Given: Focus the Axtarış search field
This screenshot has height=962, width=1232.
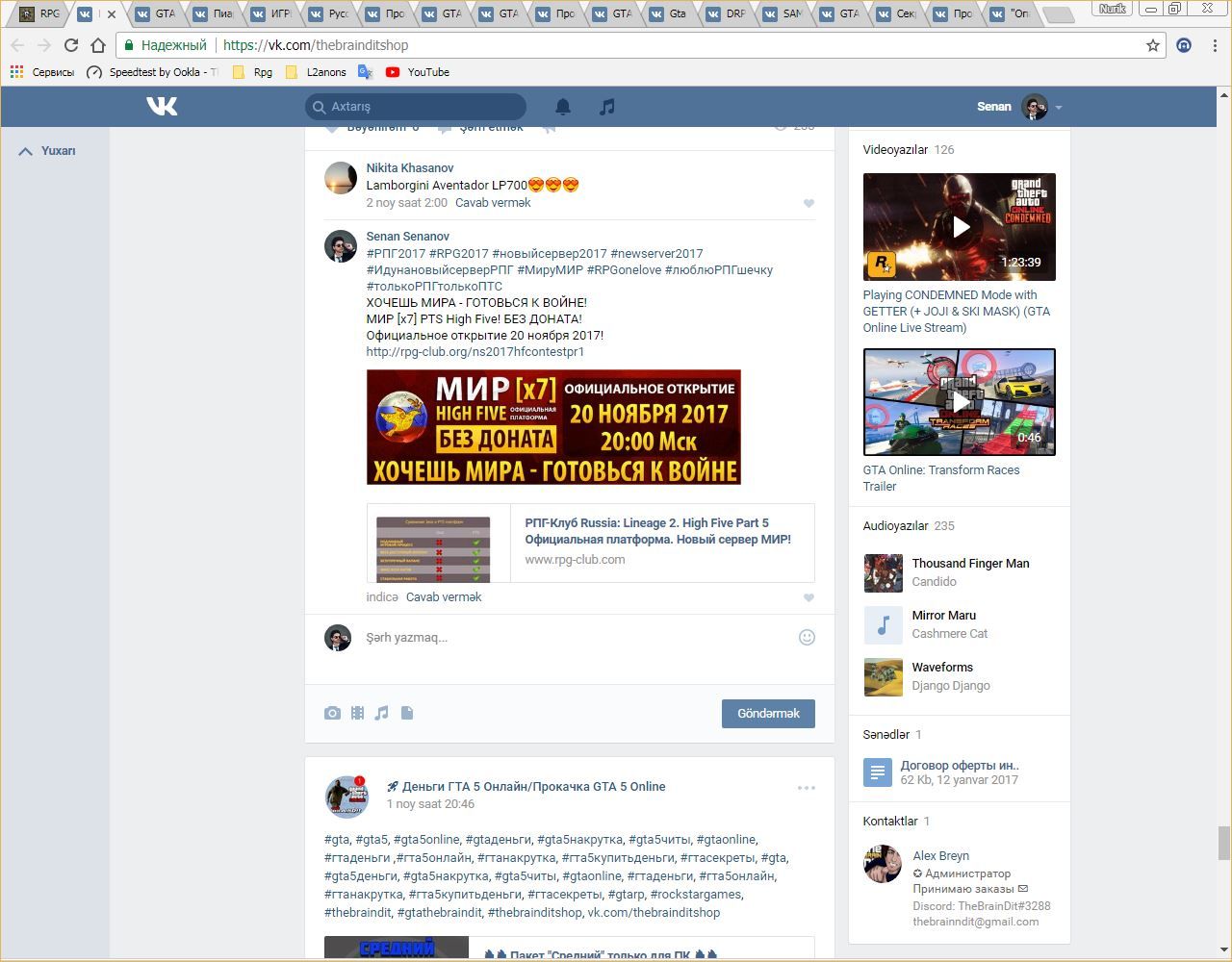Looking at the screenshot, I should [x=416, y=106].
